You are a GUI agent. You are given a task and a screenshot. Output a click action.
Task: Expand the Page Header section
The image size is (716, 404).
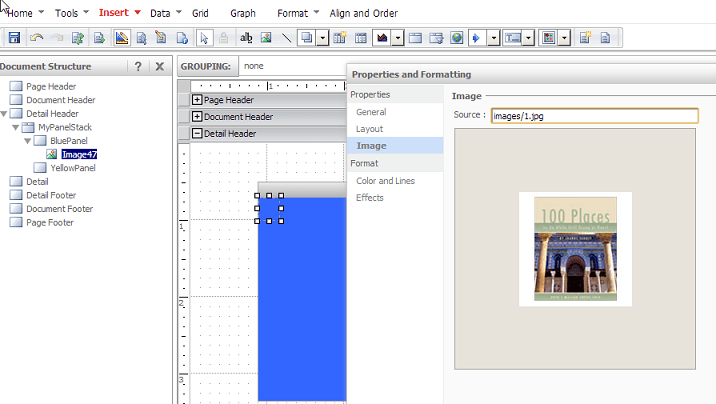(x=197, y=100)
